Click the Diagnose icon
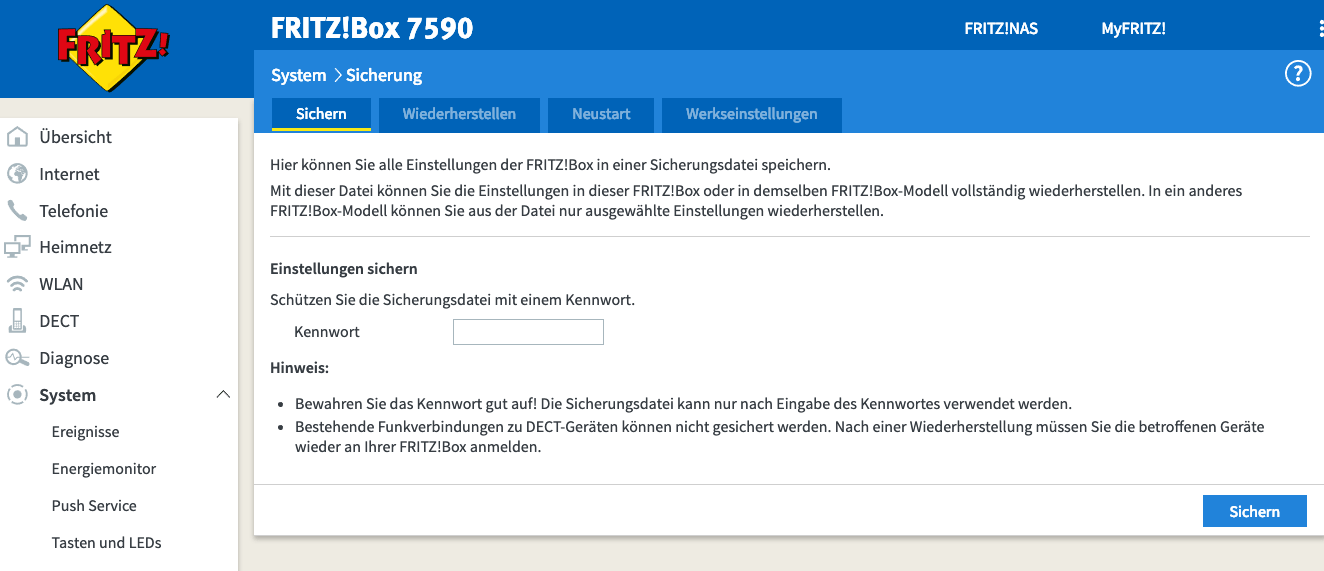Image resolution: width=1324 pixels, height=571 pixels. 18,358
